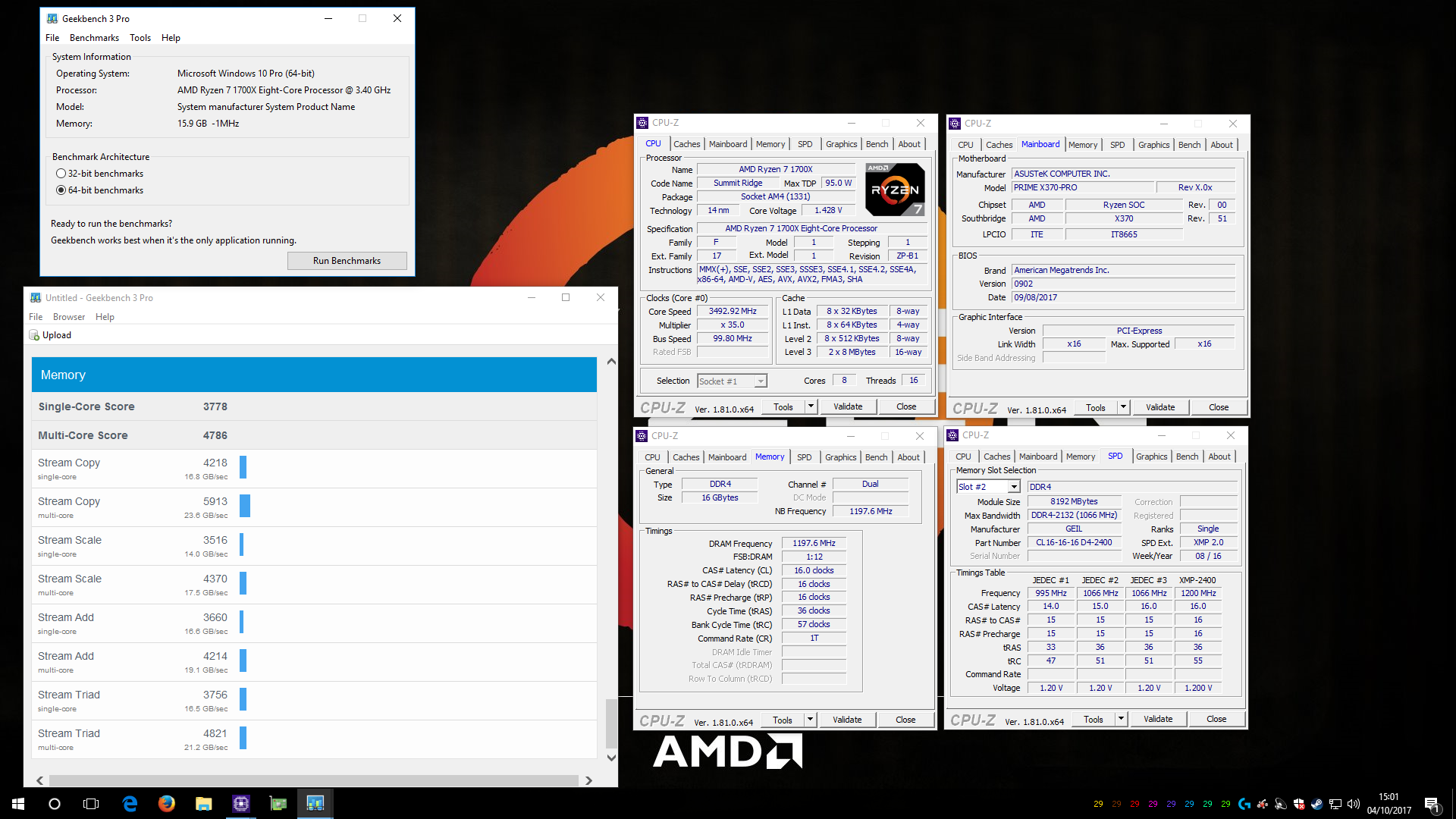The height and width of the screenshot is (819, 1456).
Task: Click the vertical scrollbar thumb in Geekbench results
Action: [611, 723]
